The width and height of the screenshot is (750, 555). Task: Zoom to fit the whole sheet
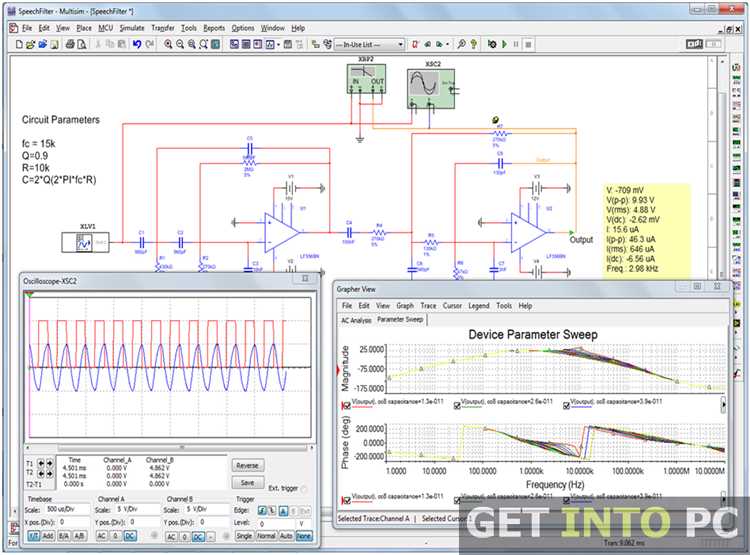(x=203, y=44)
